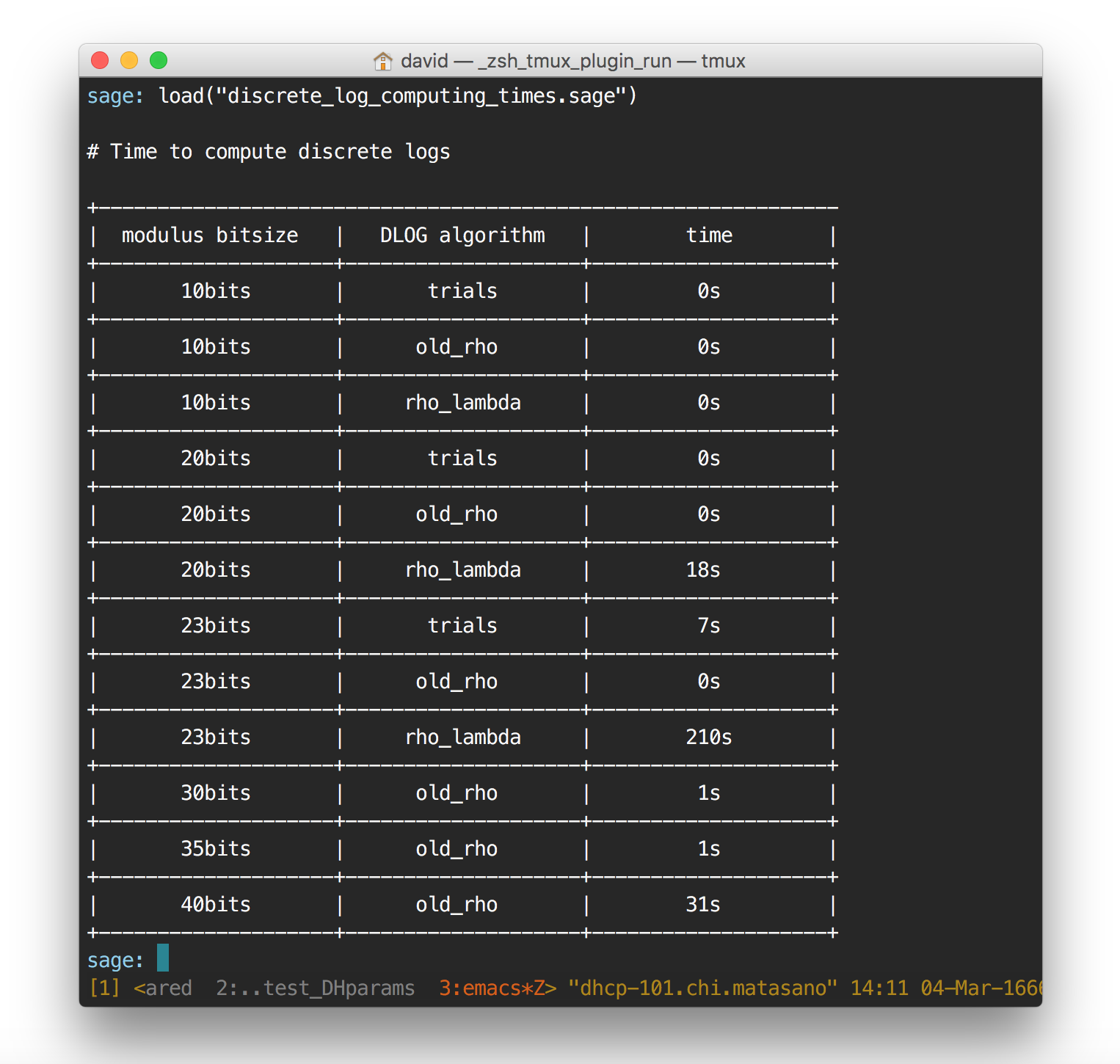The width and height of the screenshot is (1120, 1064).
Task: Click the load discrete_log_computing_times.sage command
Action: (398, 96)
